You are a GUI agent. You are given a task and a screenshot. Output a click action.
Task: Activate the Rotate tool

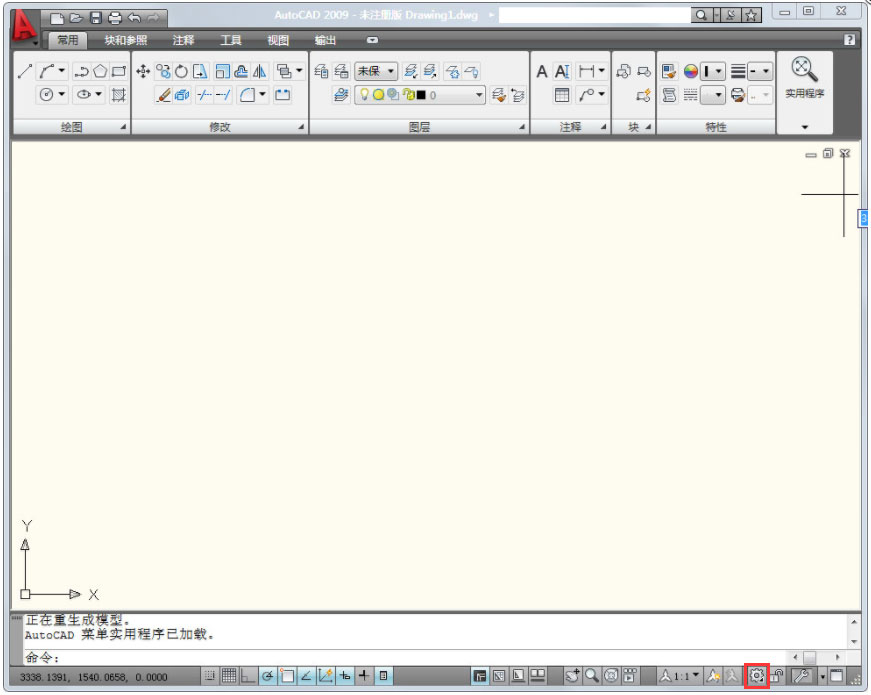click(181, 70)
